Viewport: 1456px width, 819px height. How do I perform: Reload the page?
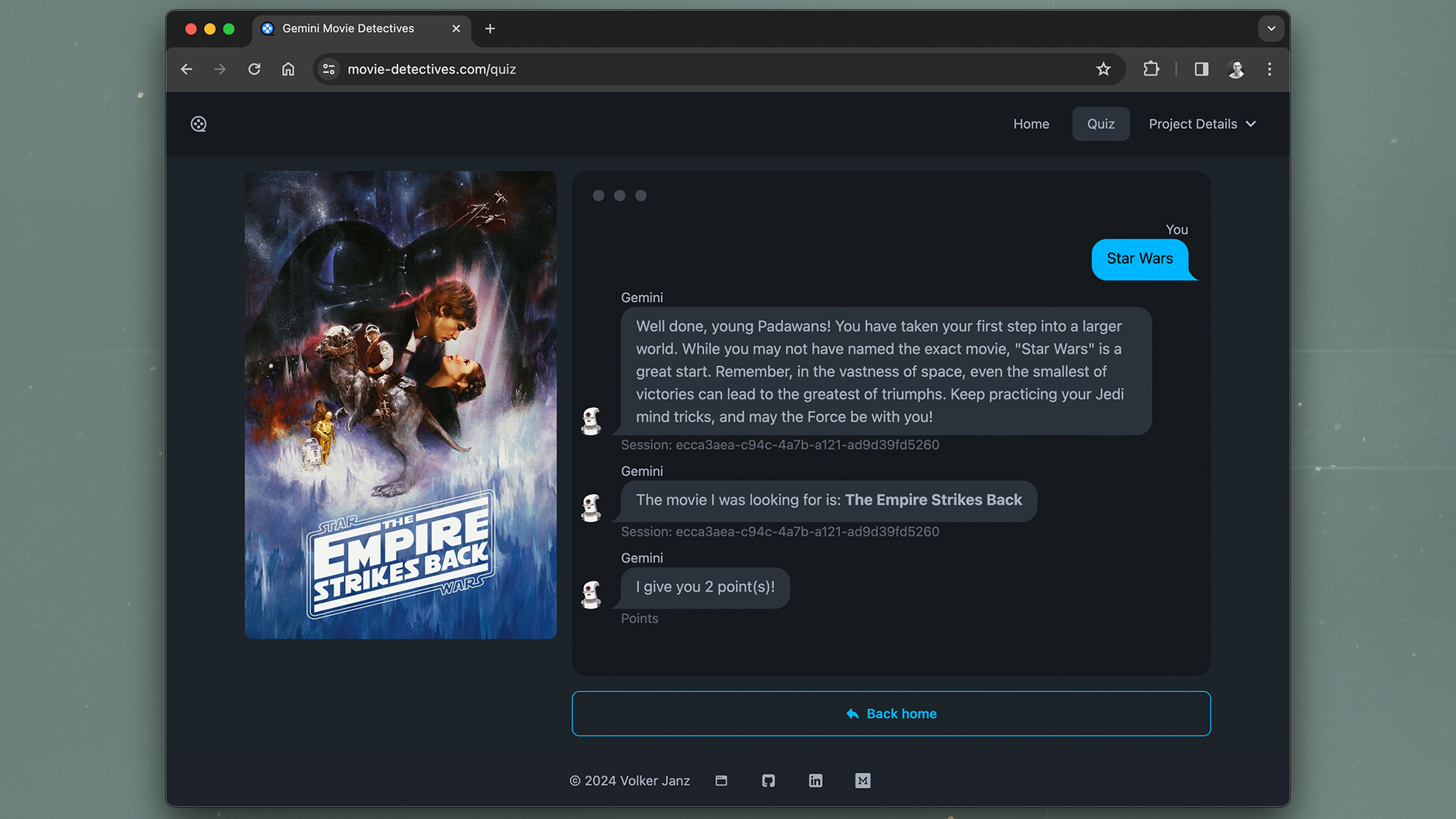click(x=254, y=69)
